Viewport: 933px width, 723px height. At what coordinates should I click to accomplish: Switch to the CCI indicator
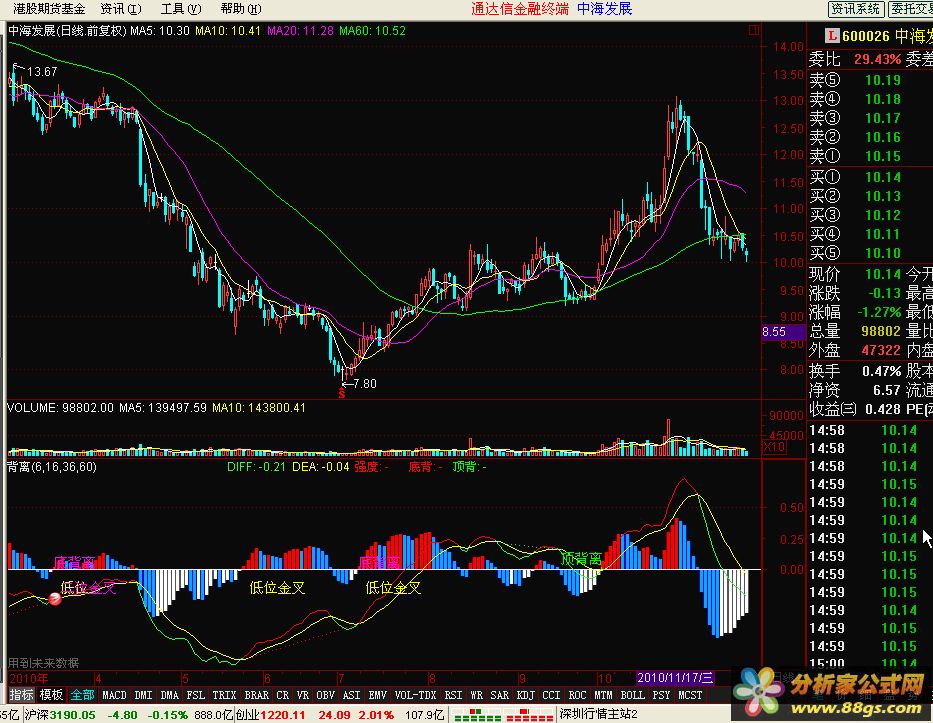pos(551,695)
